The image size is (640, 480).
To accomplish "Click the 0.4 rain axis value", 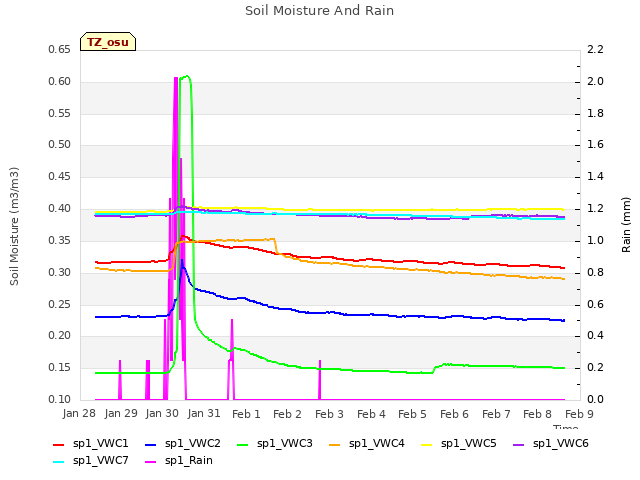I will tap(596, 335).
